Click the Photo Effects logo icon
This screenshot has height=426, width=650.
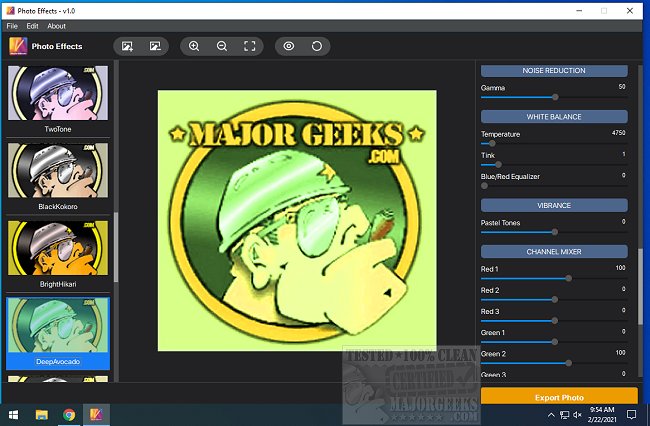(x=17, y=46)
